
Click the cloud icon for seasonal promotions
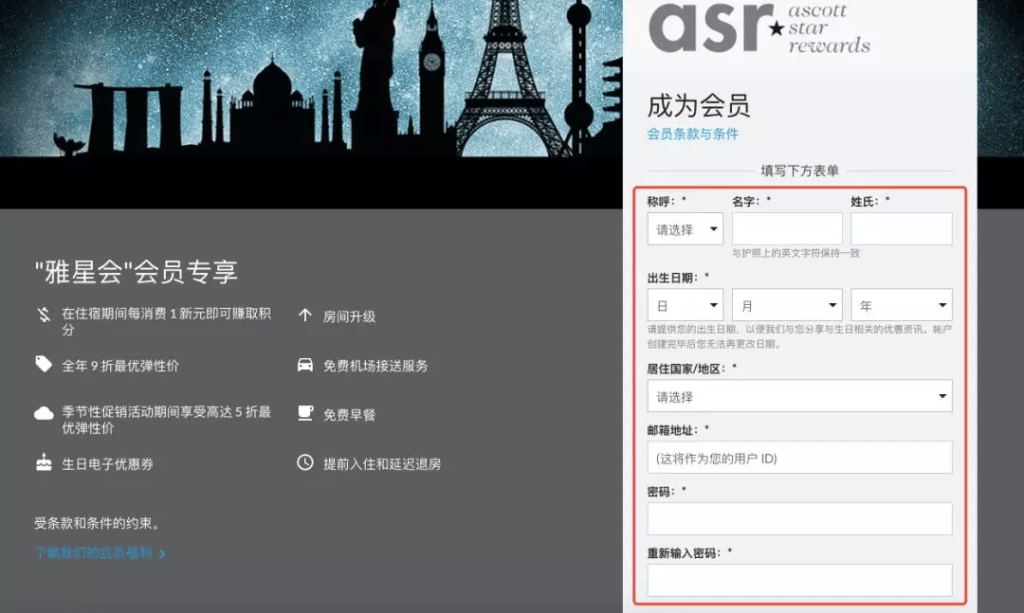pyautogui.click(x=43, y=413)
